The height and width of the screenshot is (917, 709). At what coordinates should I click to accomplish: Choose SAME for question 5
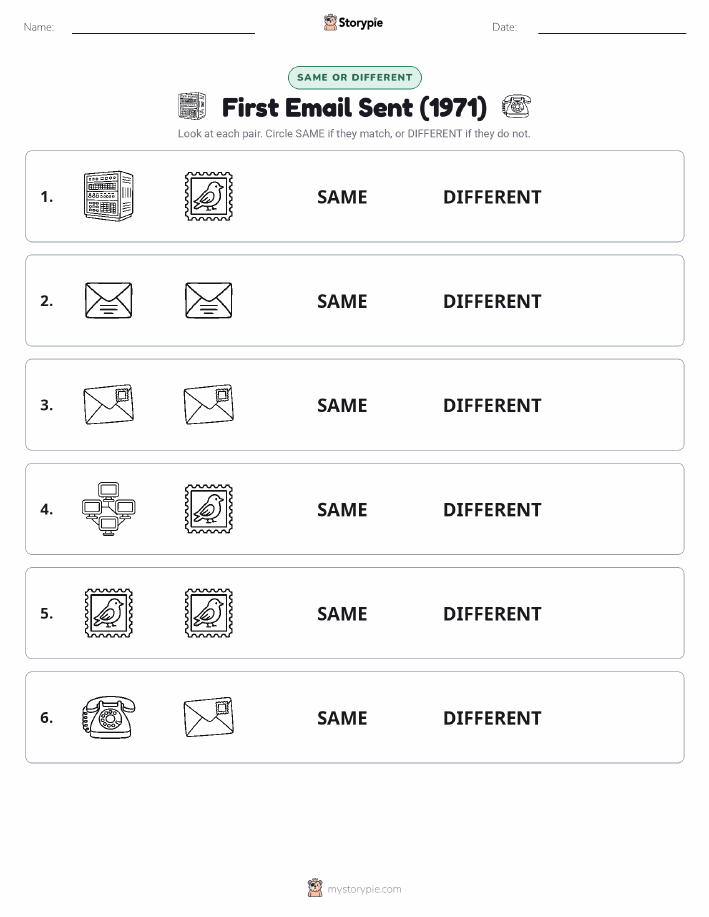[x=342, y=613]
